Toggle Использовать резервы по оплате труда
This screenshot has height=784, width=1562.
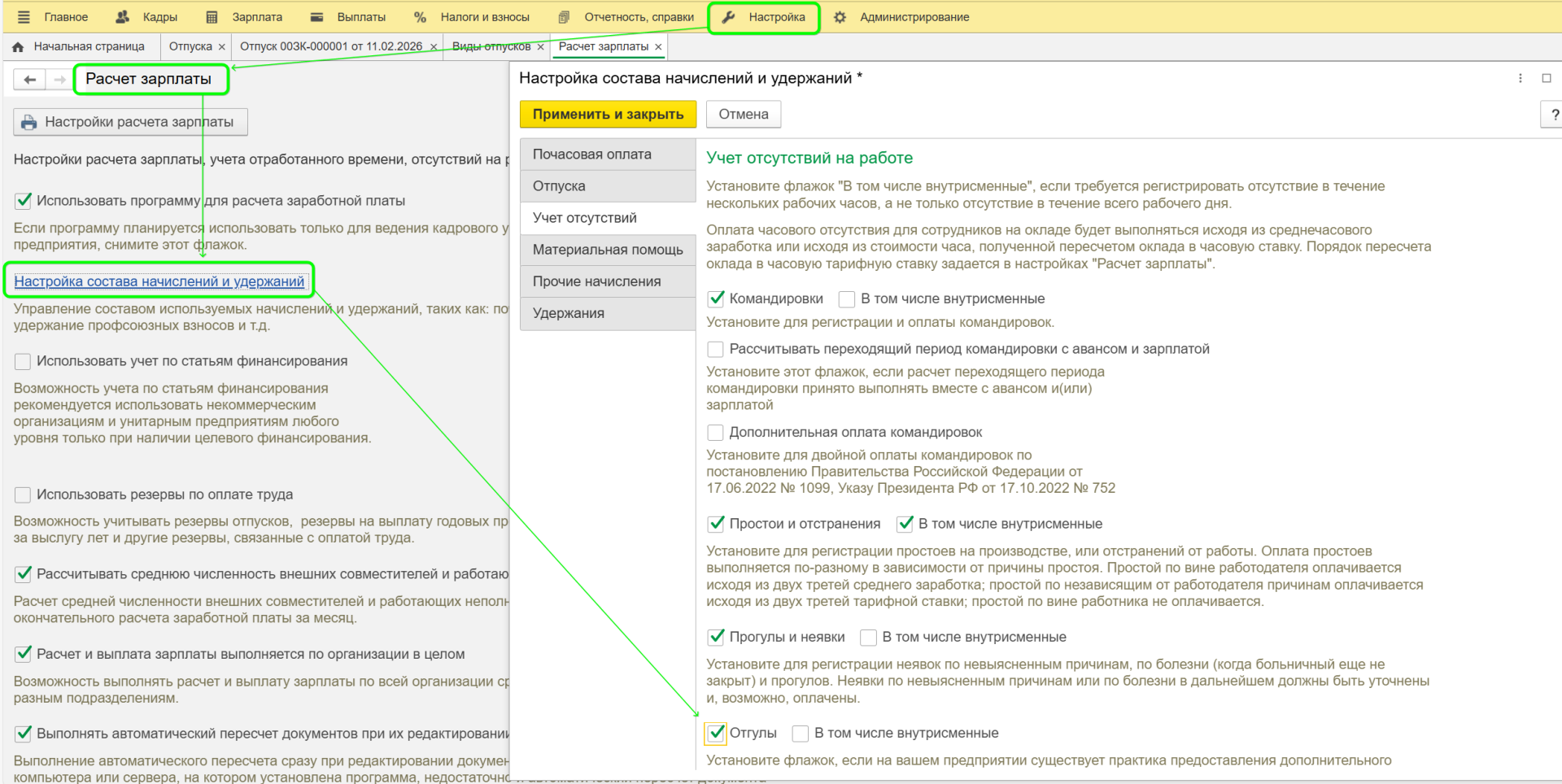(23, 494)
